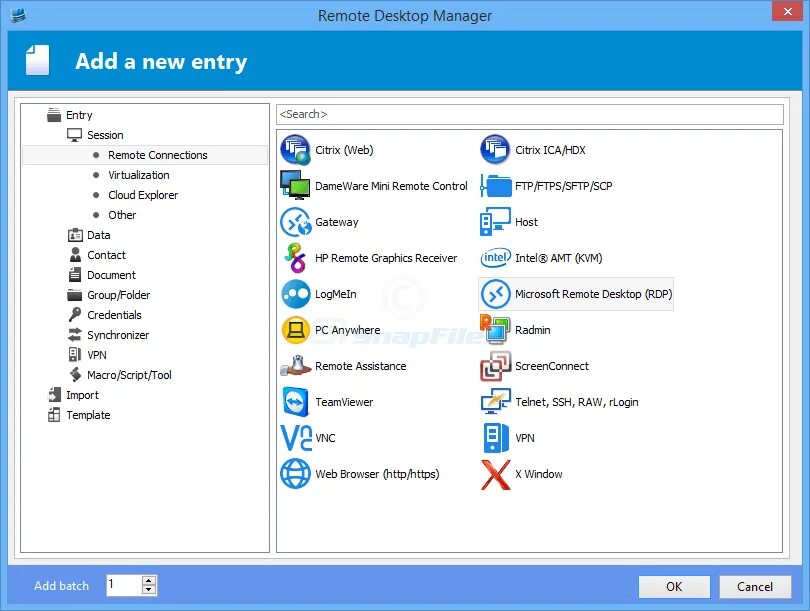Open the Virtualization category

[x=138, y=175]
